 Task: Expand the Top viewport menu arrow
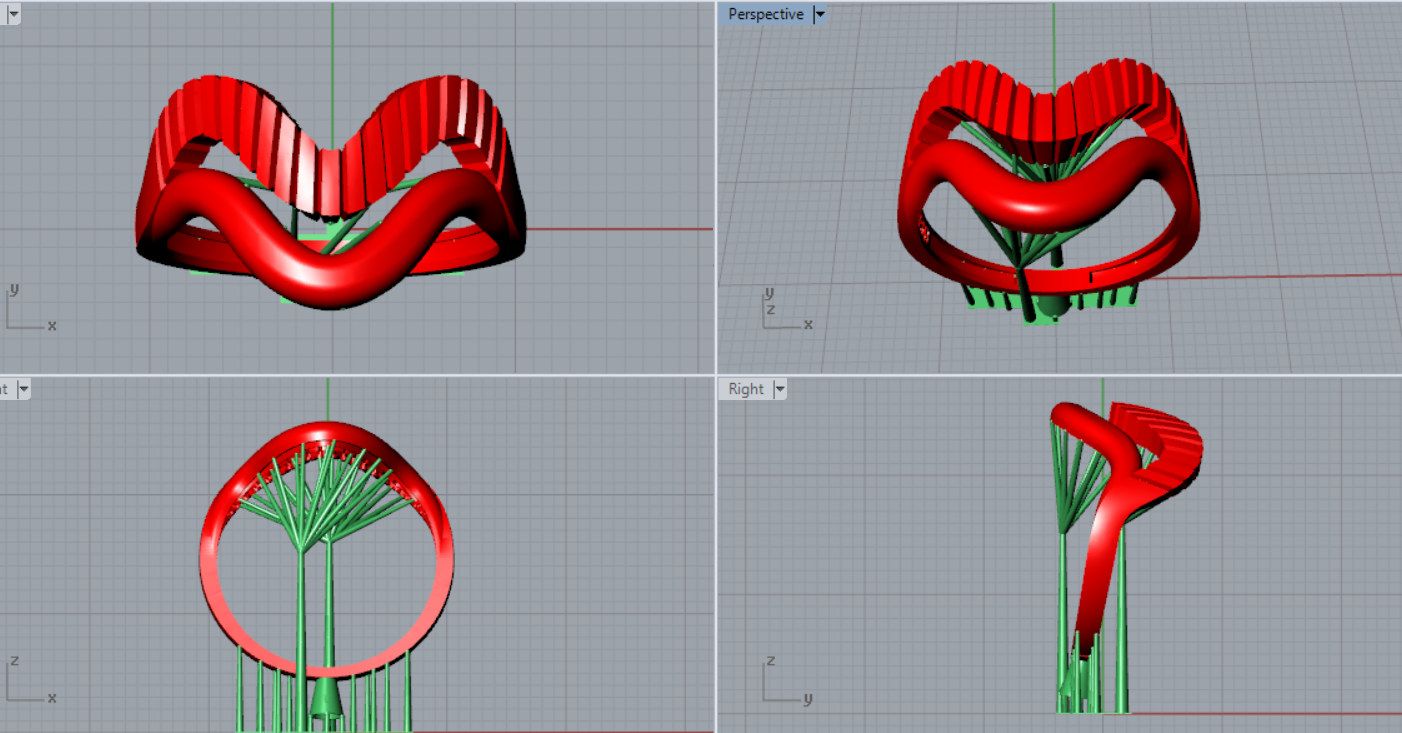(x=13, y=14)
